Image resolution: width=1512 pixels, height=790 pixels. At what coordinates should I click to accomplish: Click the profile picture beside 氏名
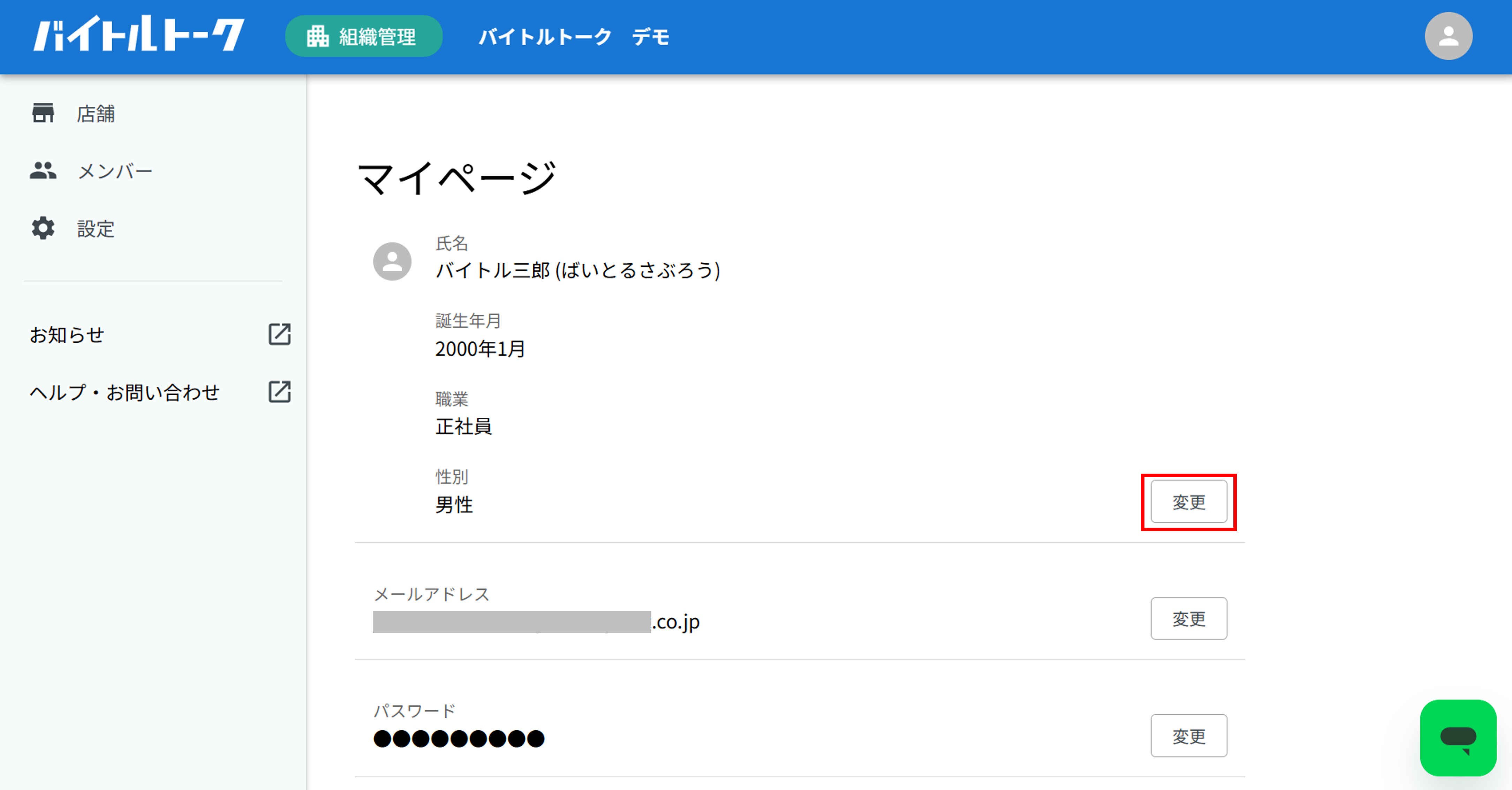point(392,261)
